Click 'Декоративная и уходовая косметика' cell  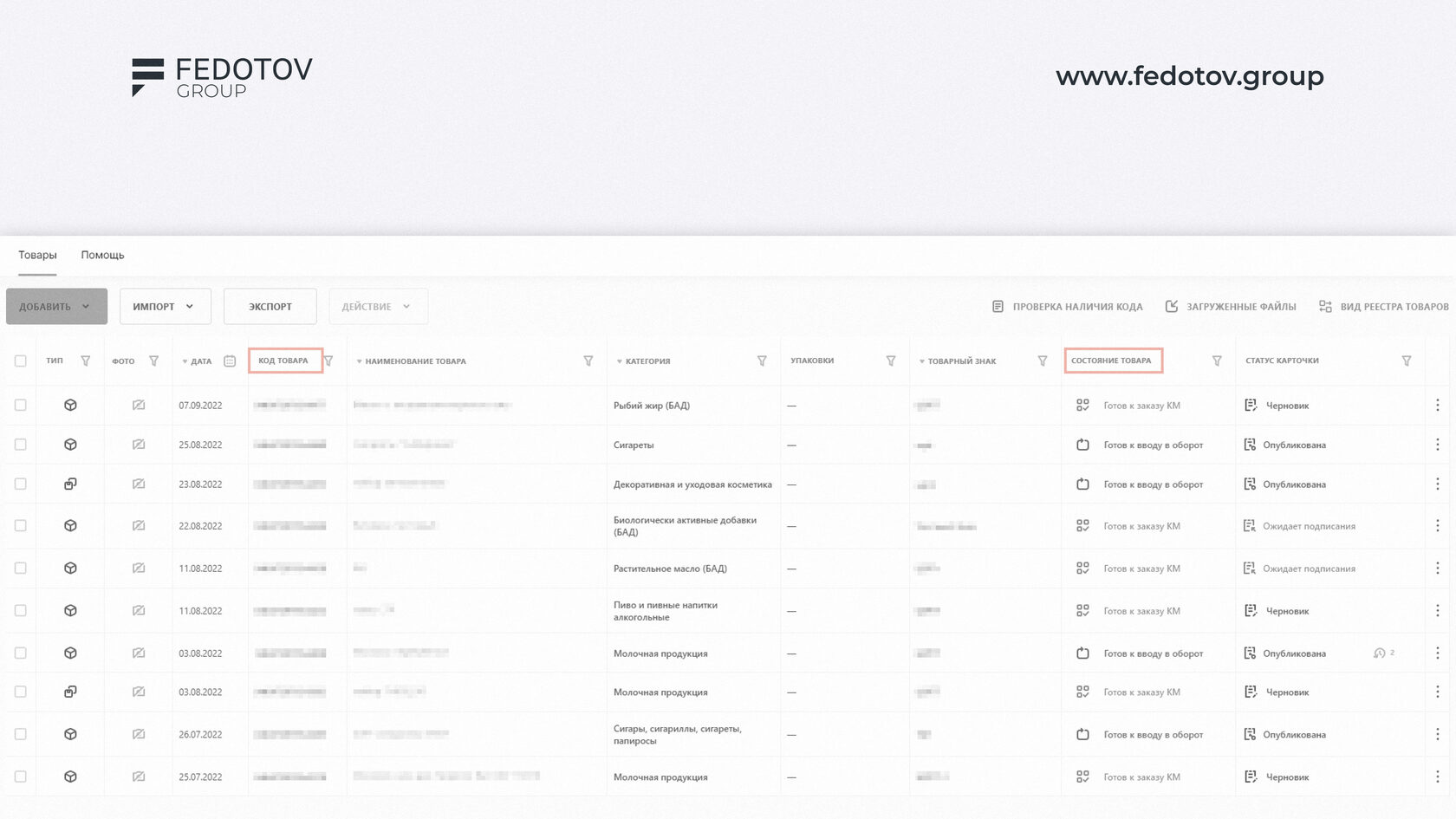tap(692, 484)
